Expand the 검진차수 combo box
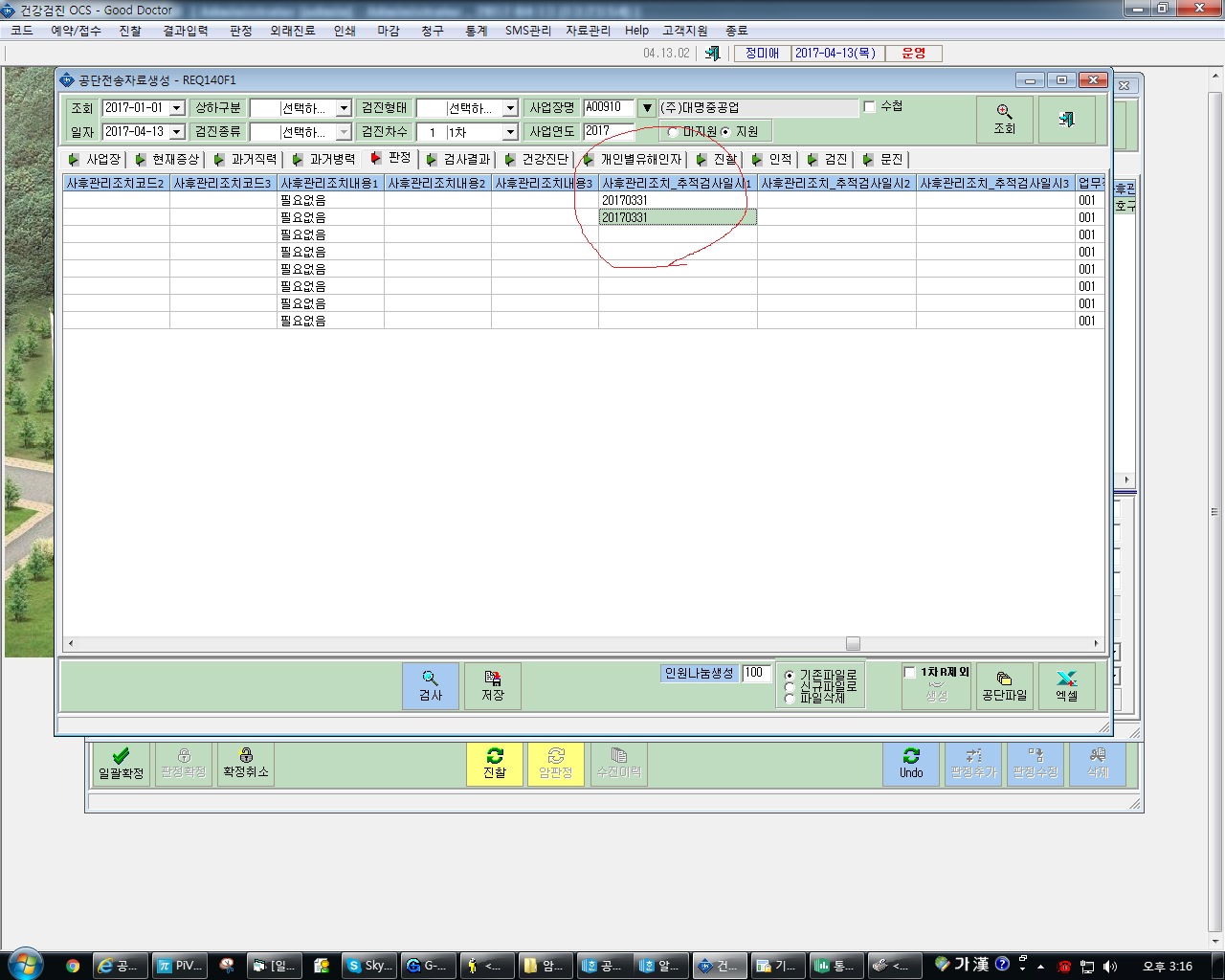 [x=510, y=132]
